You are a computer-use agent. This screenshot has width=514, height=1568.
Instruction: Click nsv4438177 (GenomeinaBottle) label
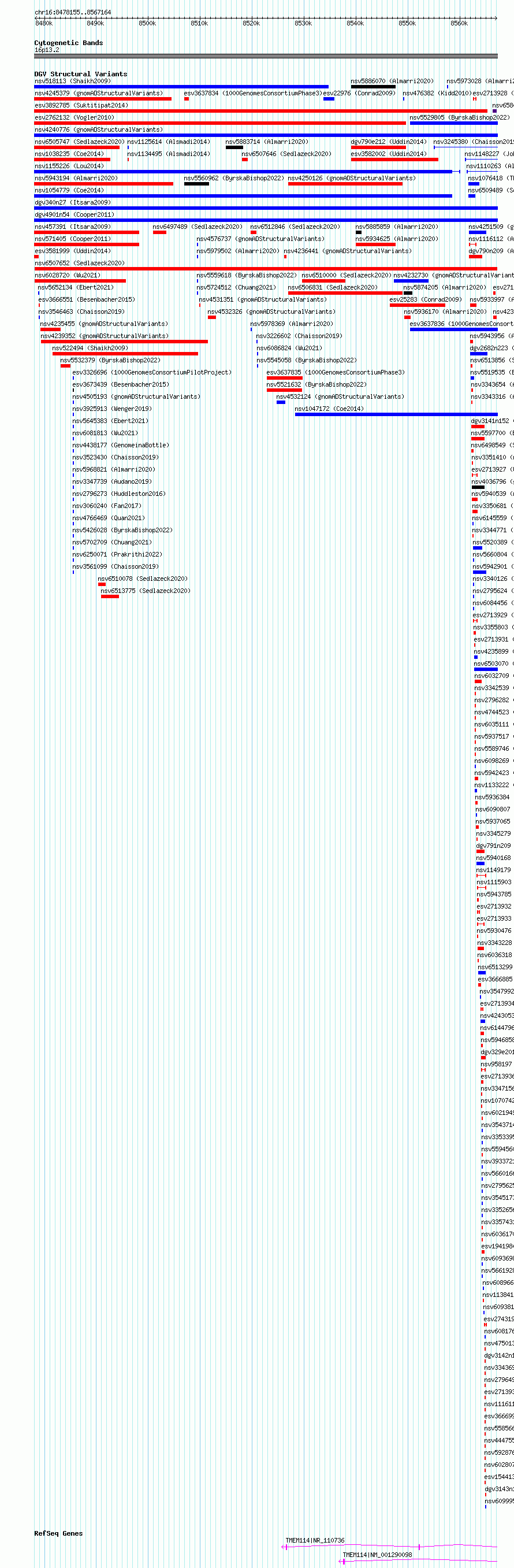tap(121, 446)
